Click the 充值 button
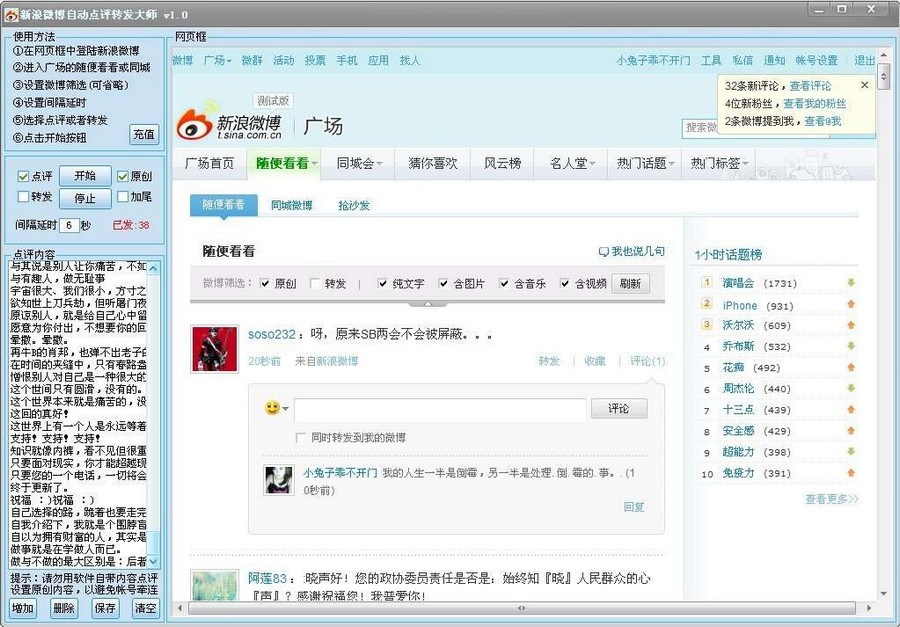This screenshot has height=627, width=900. point(144,134)
